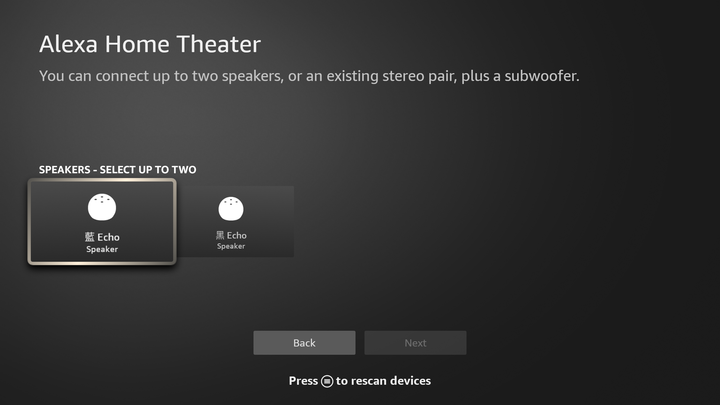Click the 'You can connect up to two speakers' description
The height and width of the screenshot is (405, 720).
coord(309,76)
